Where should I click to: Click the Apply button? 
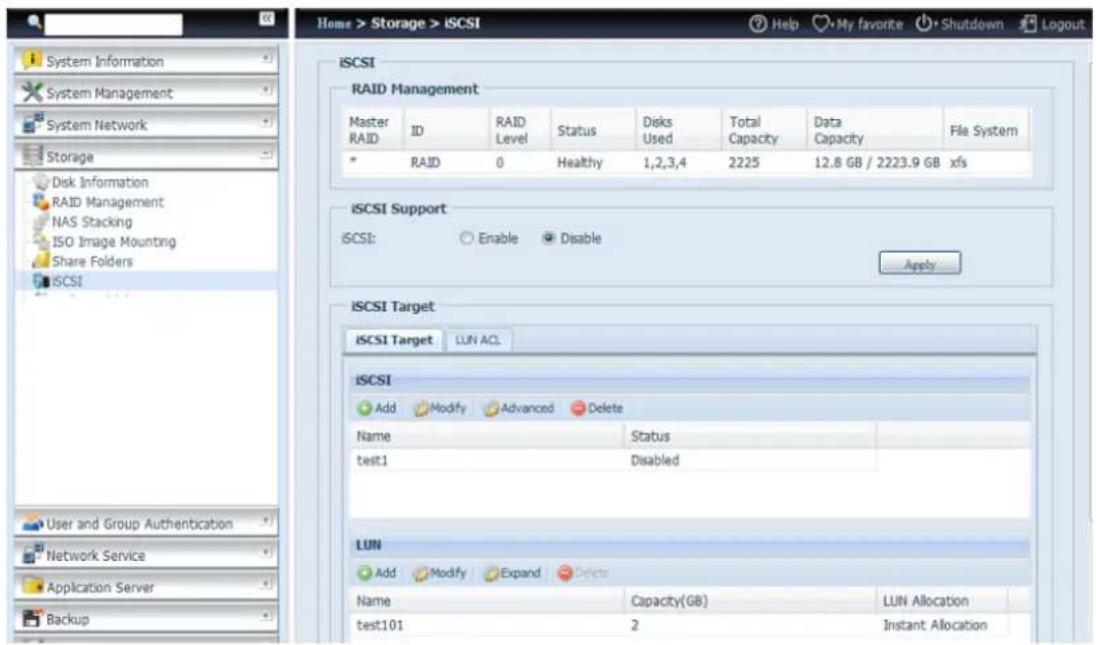(919, 263)
